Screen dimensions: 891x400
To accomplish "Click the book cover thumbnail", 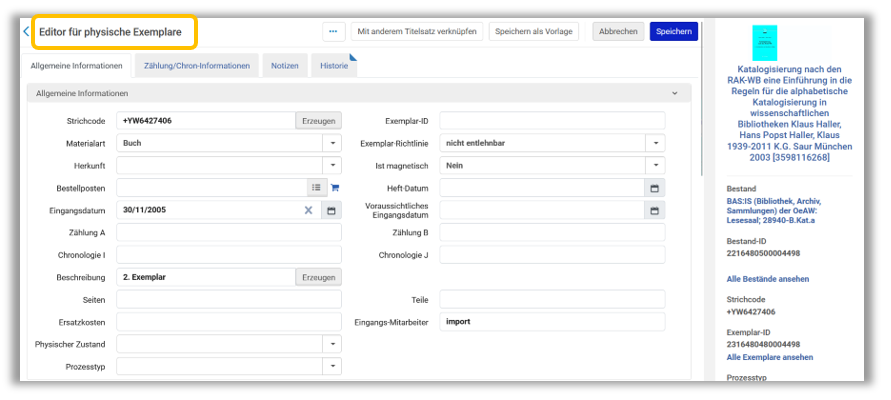I will pyautogui.click(x=765, y=43).
